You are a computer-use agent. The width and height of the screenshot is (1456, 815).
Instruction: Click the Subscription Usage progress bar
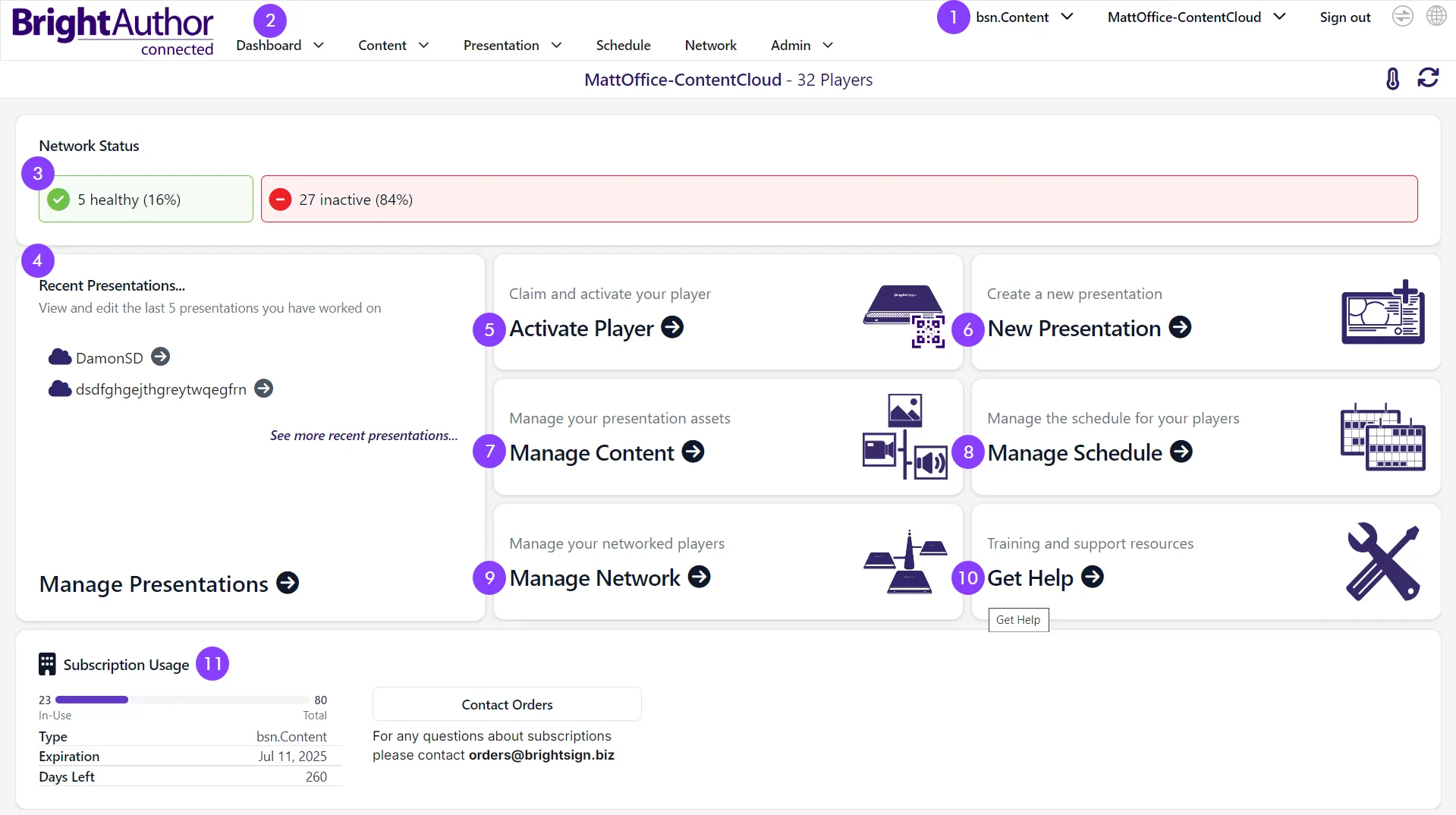183,700
